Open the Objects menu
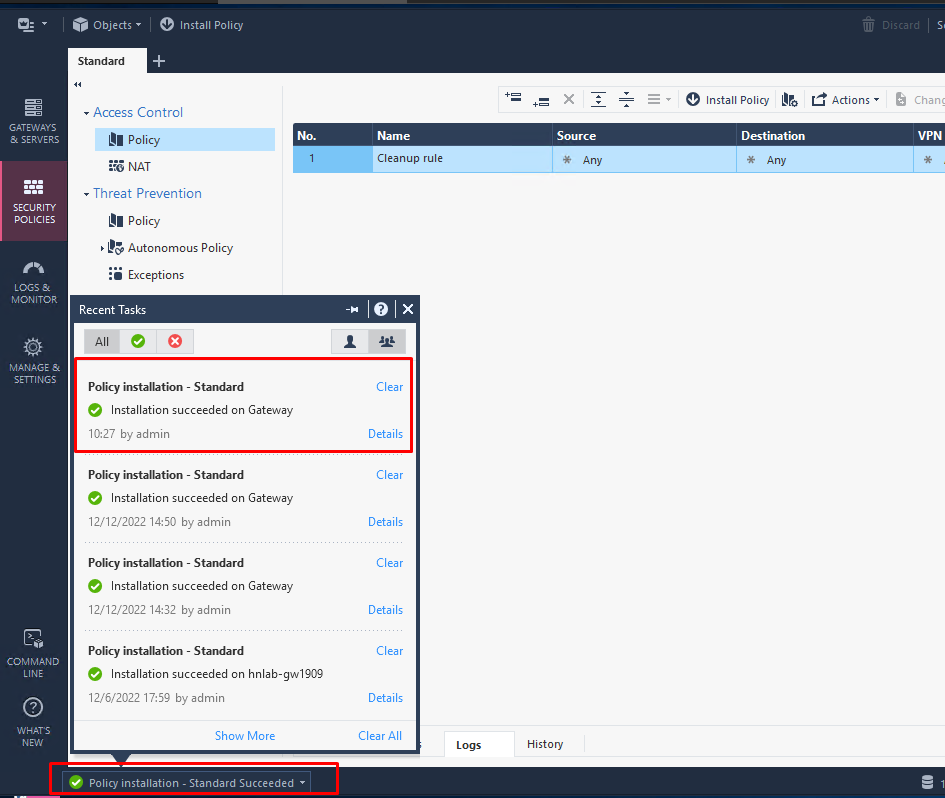Screen dimensions: 945x798 [106, 24]
